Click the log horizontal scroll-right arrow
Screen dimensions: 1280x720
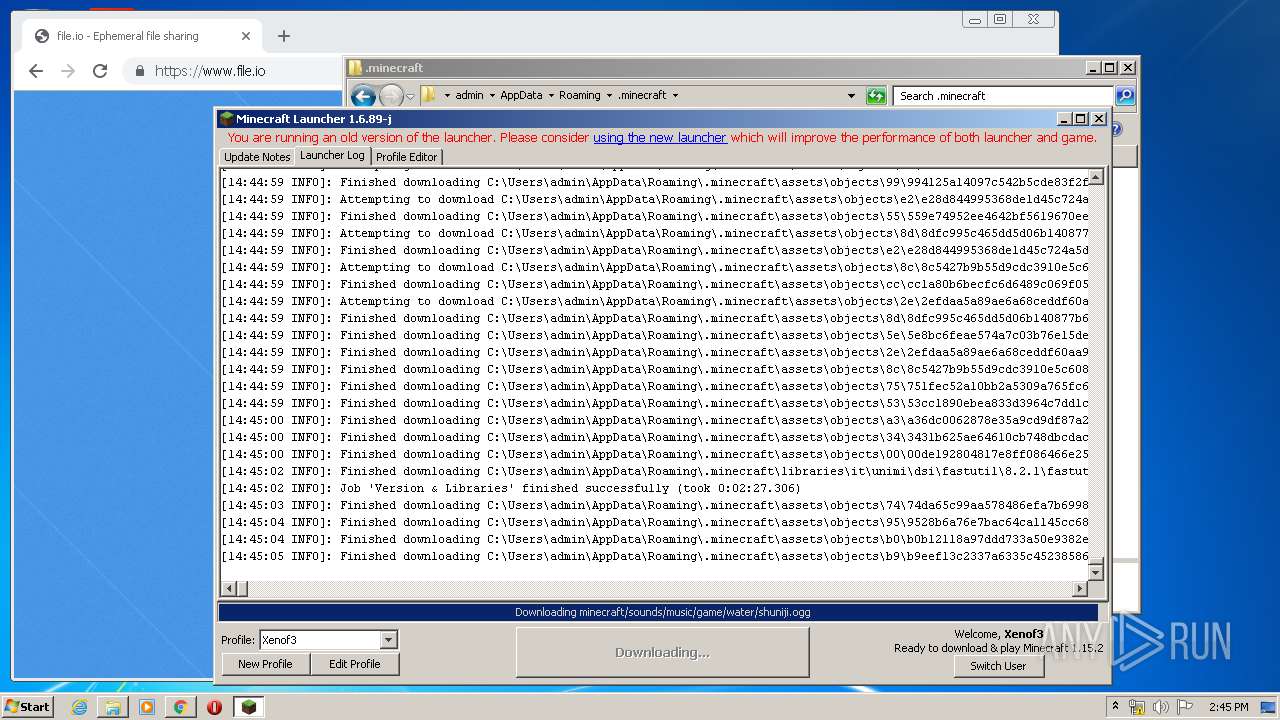pos(1079,589)
